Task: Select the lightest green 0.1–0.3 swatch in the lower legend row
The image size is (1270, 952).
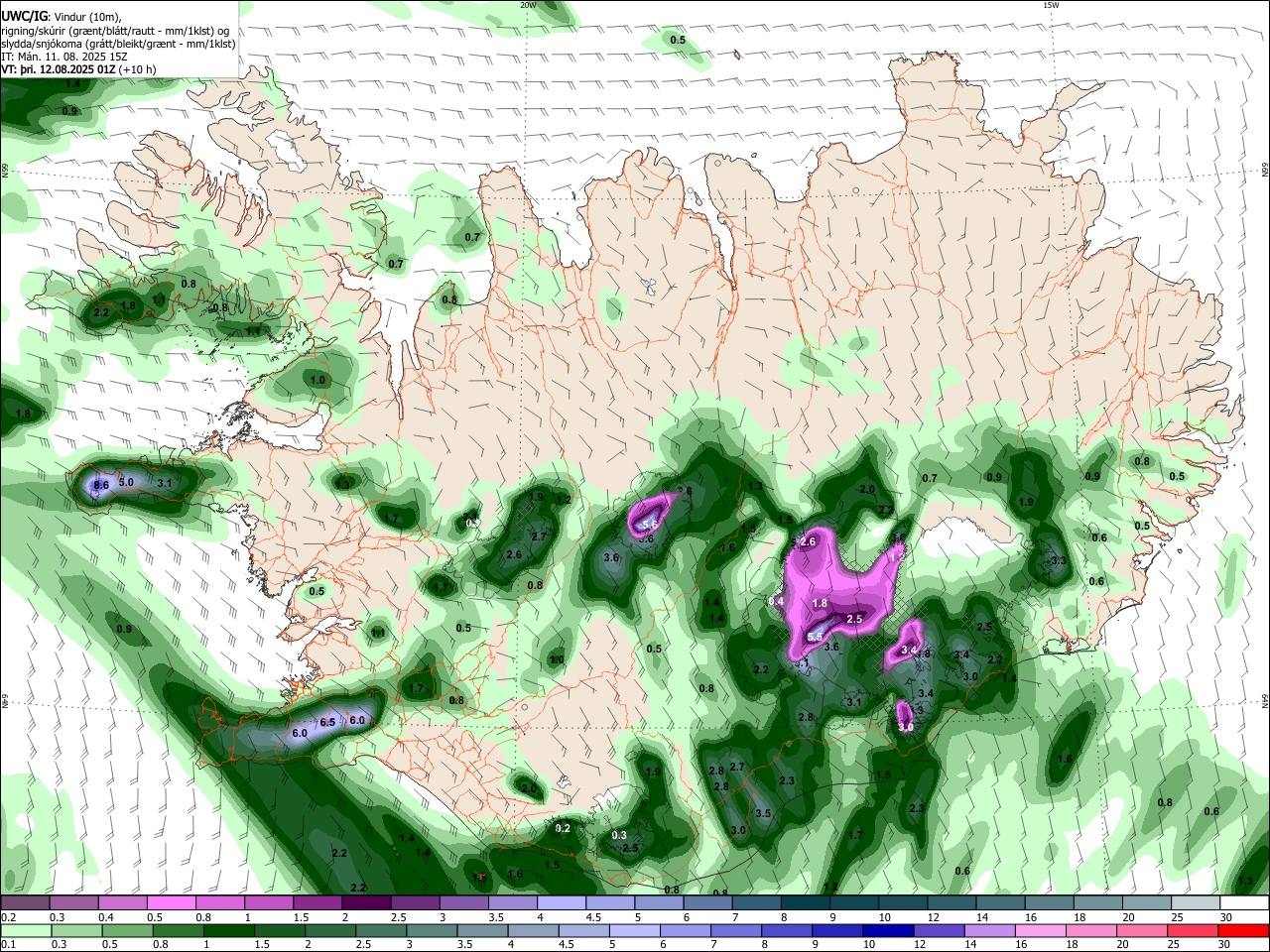Action: (26, 930)
